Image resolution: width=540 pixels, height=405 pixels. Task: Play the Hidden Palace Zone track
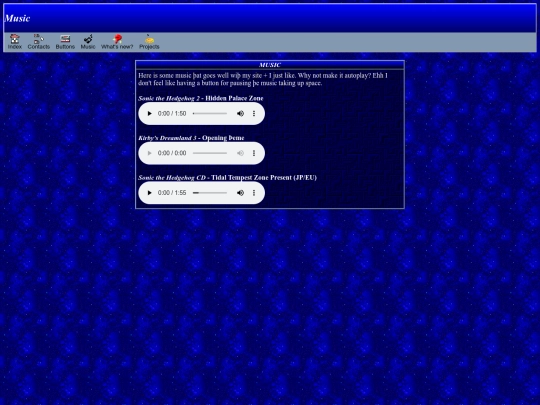click(149, 113)
